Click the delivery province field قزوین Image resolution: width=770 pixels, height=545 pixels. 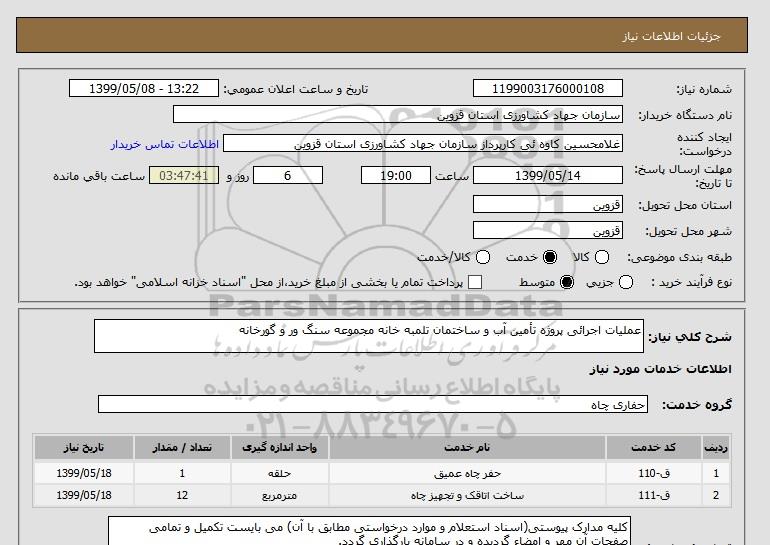point(548,204)
